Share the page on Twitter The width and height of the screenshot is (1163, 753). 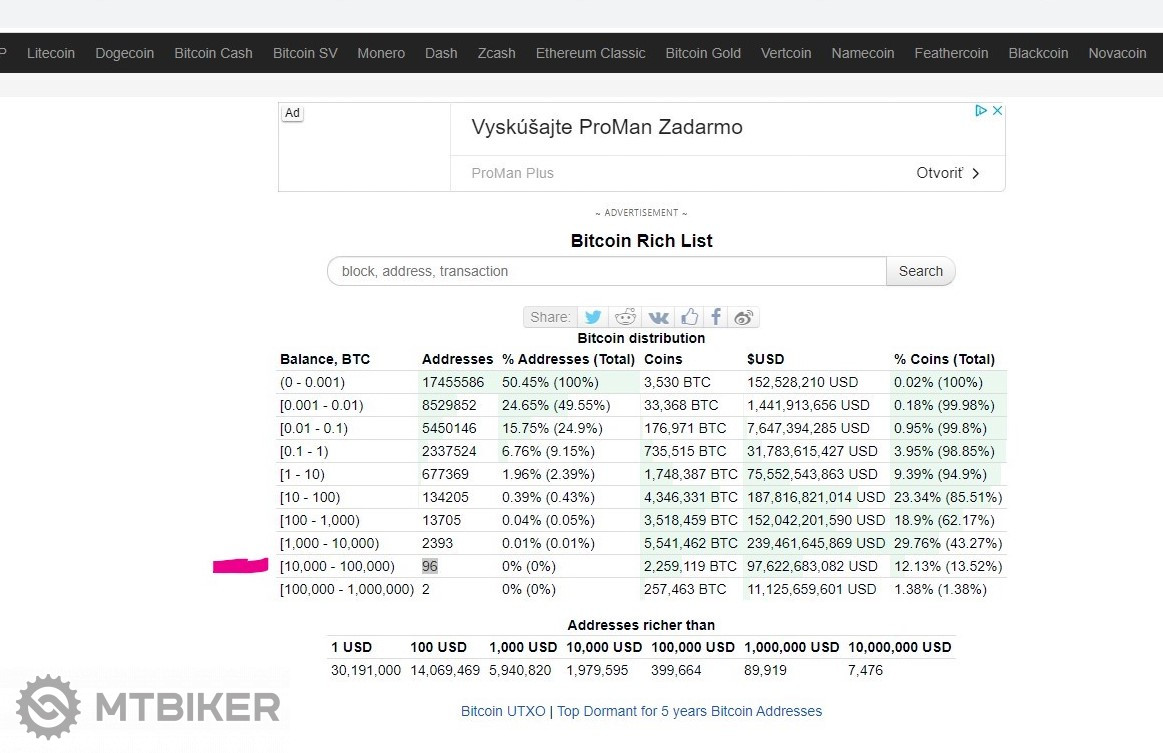[594, 317]
